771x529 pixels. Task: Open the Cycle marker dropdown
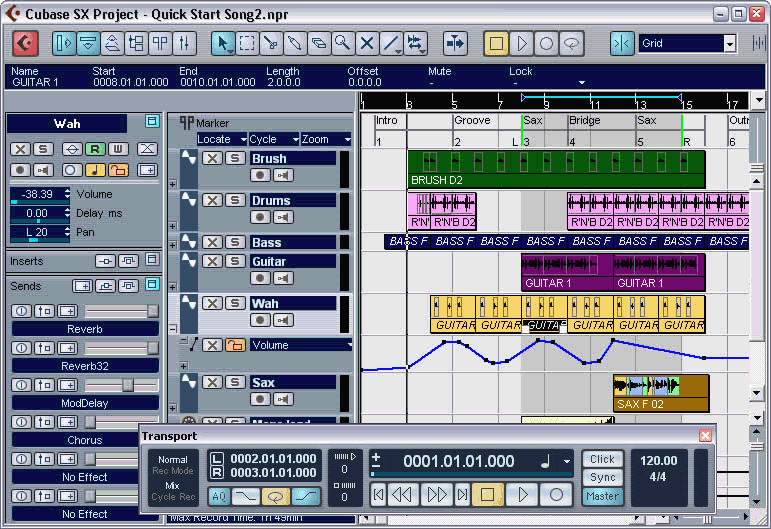point(273,139)
